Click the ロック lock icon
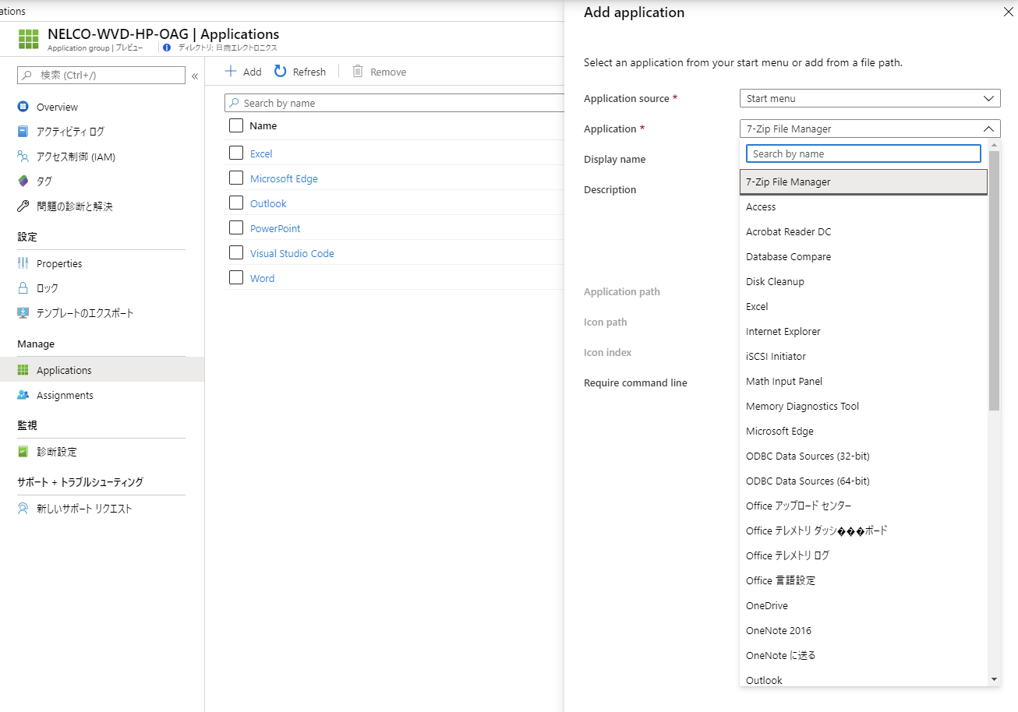1018x712 pixels. [23, 288]
